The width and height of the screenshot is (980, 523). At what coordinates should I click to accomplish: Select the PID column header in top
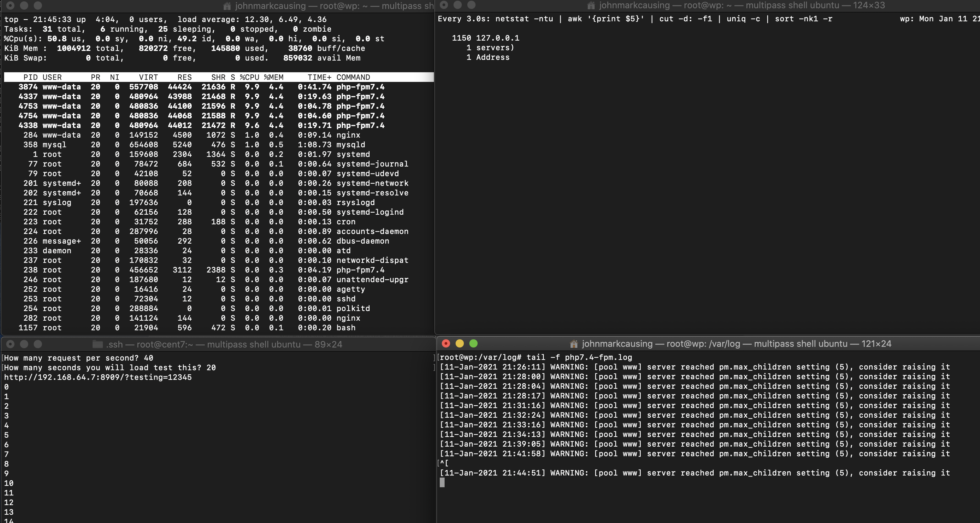30,77
